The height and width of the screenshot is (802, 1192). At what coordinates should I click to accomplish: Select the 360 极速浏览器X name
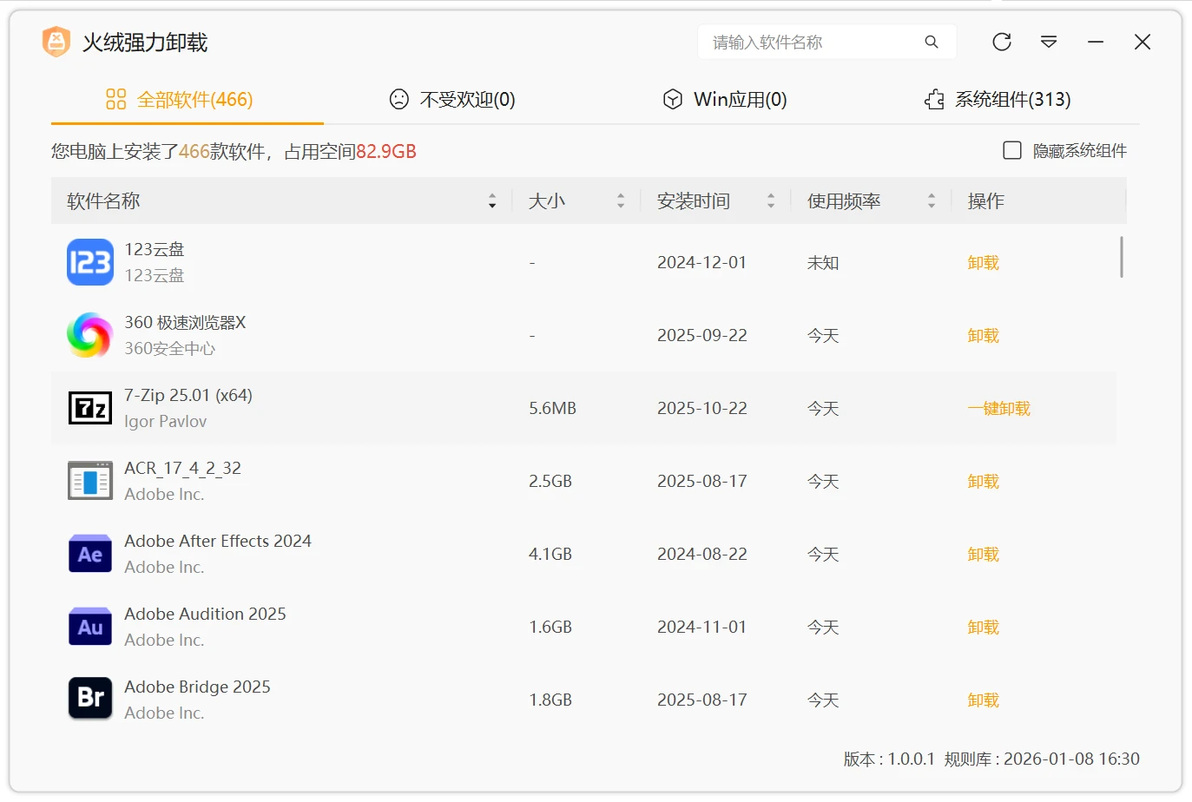pyautogui.click(x=185, y=322)
